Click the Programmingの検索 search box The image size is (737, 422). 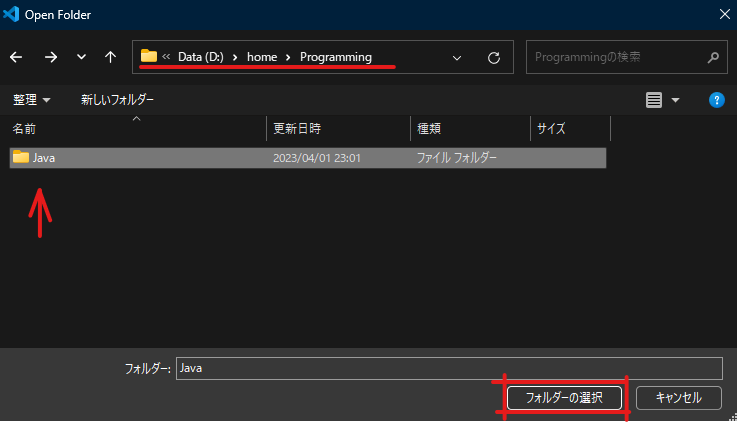[615, 58]
